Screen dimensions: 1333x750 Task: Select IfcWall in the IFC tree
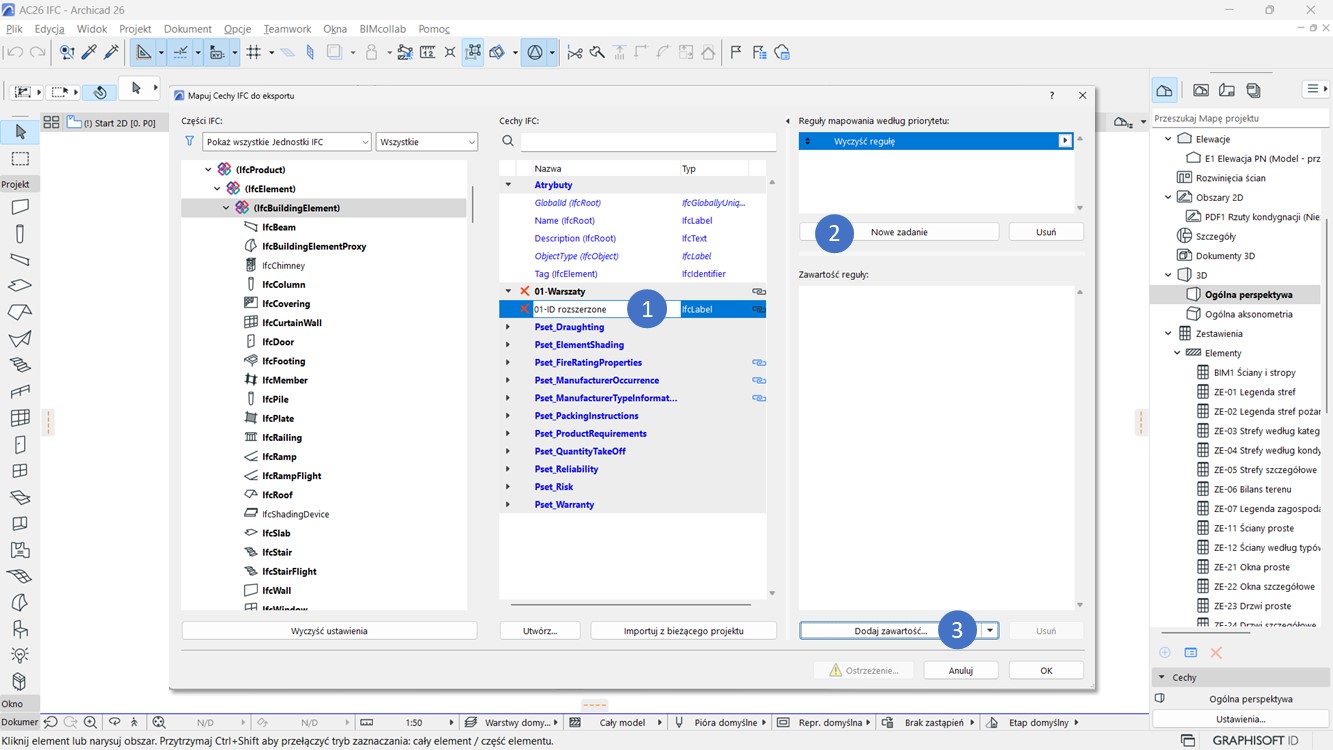pyautogui.click(x=276, y=590)
